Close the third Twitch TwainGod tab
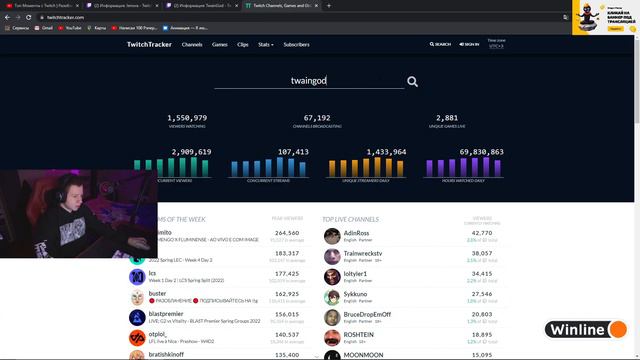Image resolution: width=640 pixels, height=360 pixels. point(236,6)
